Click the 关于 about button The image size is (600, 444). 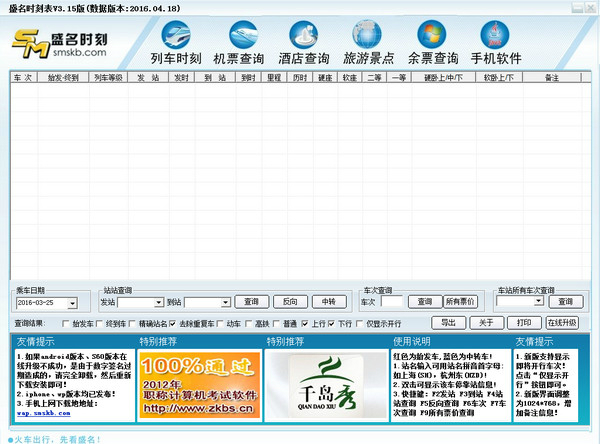pos(486,323)
